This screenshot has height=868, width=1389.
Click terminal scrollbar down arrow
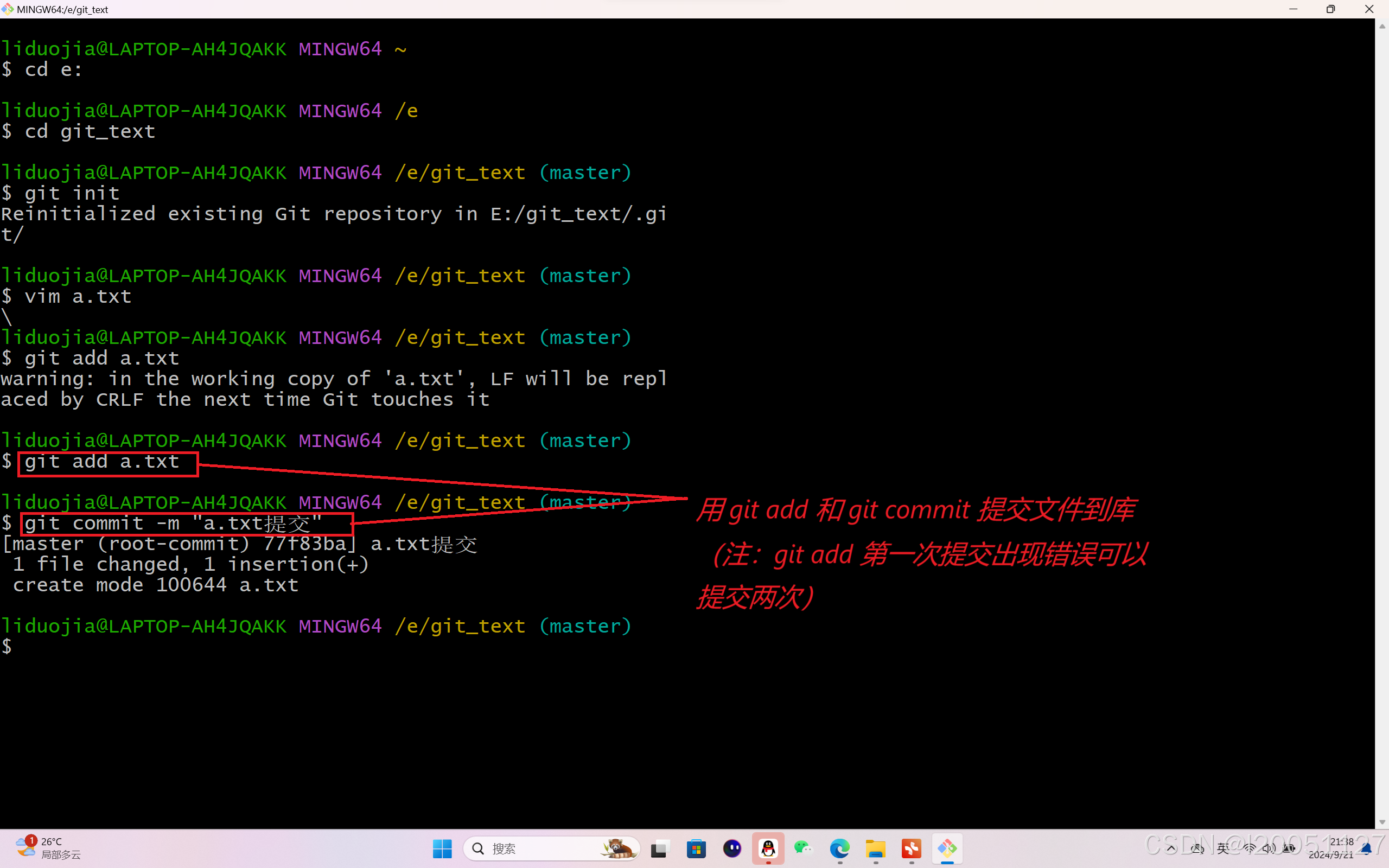point(1381,822)
